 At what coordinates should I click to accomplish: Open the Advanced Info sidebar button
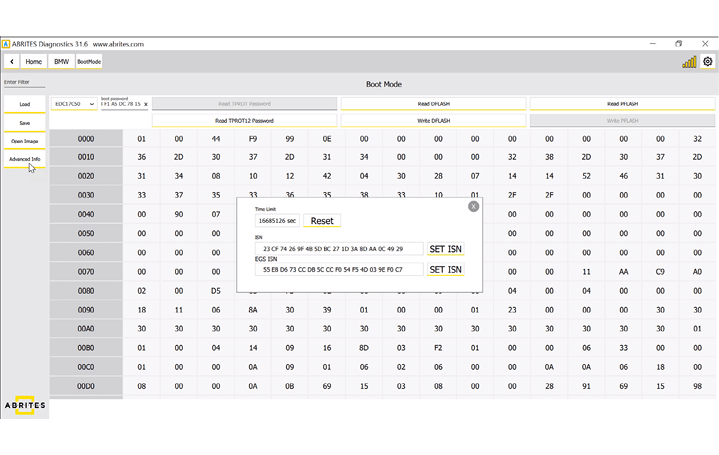click(x=25, y=159)
